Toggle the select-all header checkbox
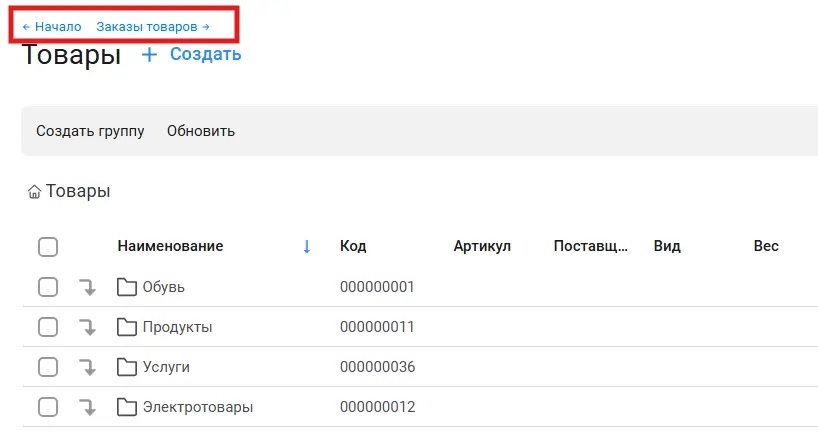The height and width of the screenshot is (448, 818). [x=48, y=247]
